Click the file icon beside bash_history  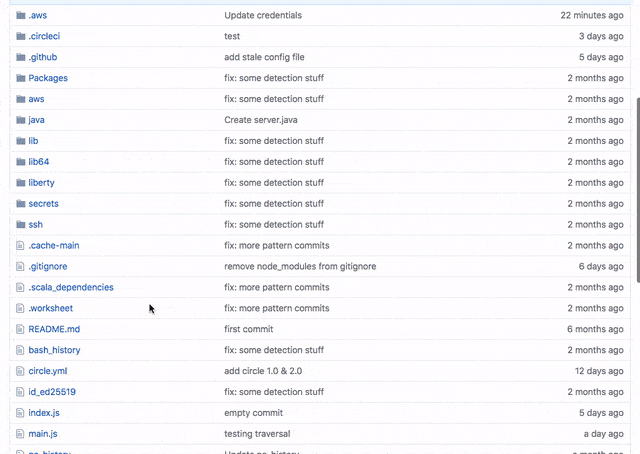click(20, 350)
